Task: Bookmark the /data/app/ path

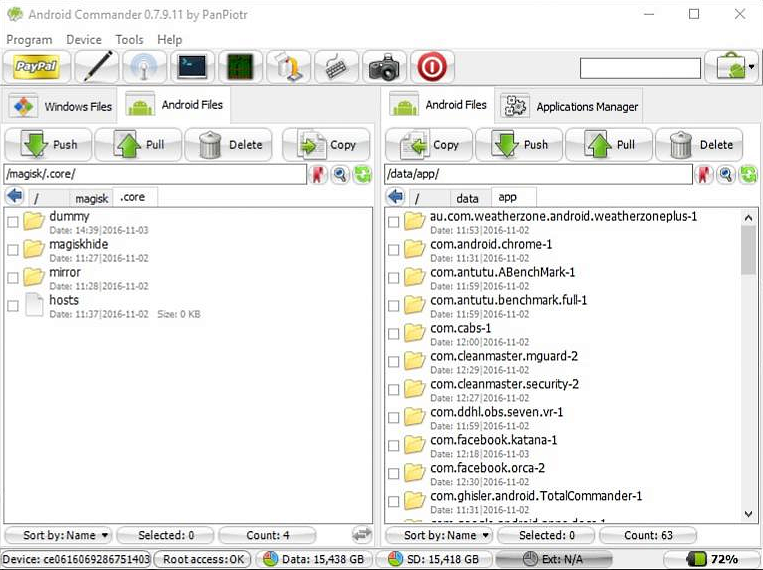Action: tap(704, 174)
